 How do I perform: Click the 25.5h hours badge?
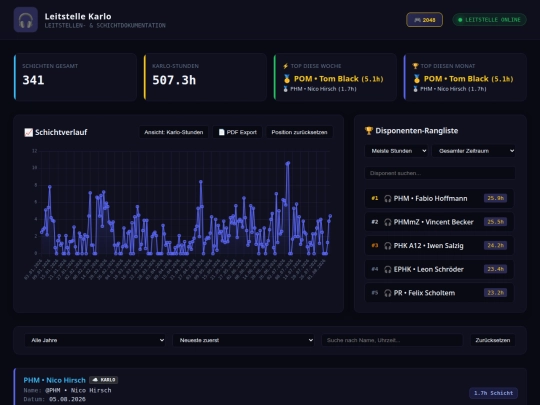(495, 222)
